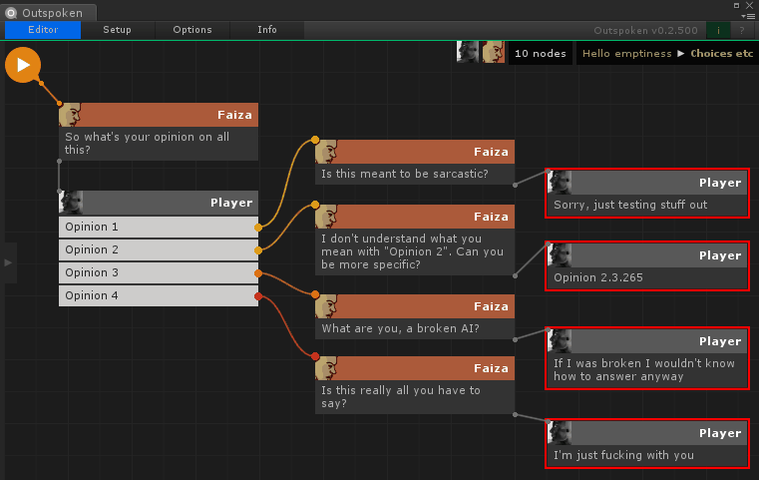
Task: Click the 'Outspoken v0.2.500' version label
Action: (645, 30)
